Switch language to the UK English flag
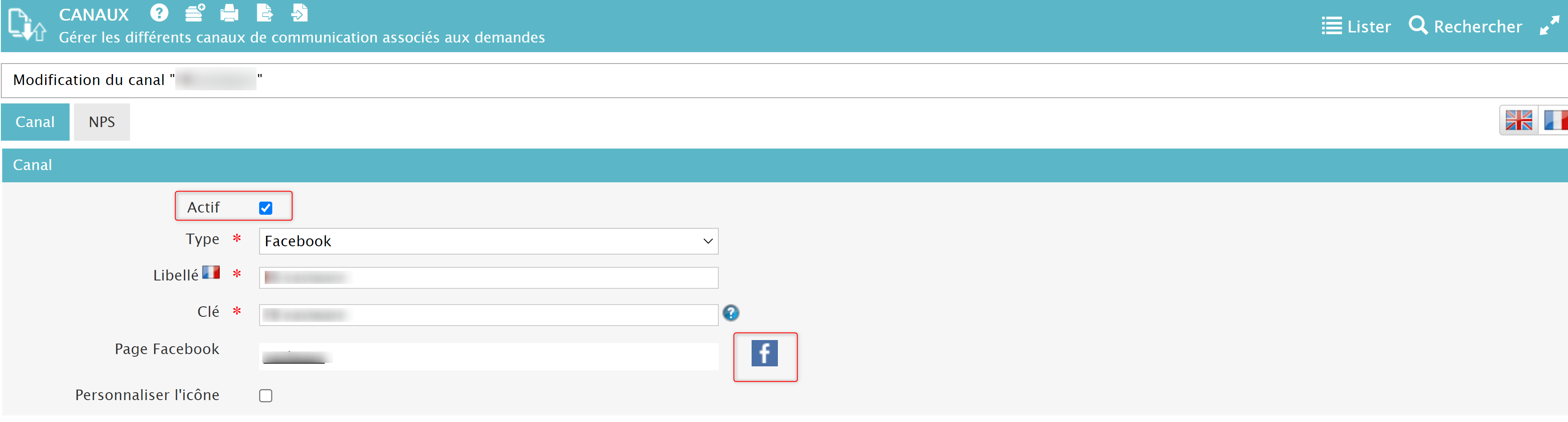Viewport: 1568px width, 422px height. (1518, 120)
